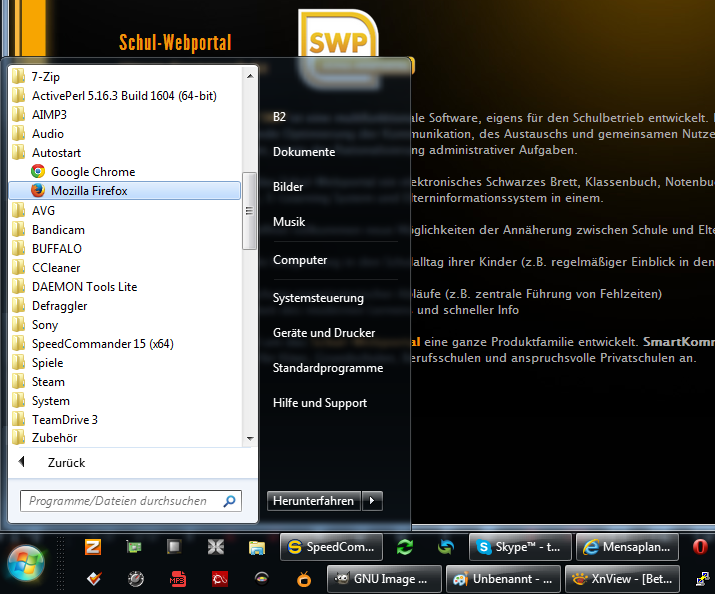Open Geräte und Drucker

[324, 333]
